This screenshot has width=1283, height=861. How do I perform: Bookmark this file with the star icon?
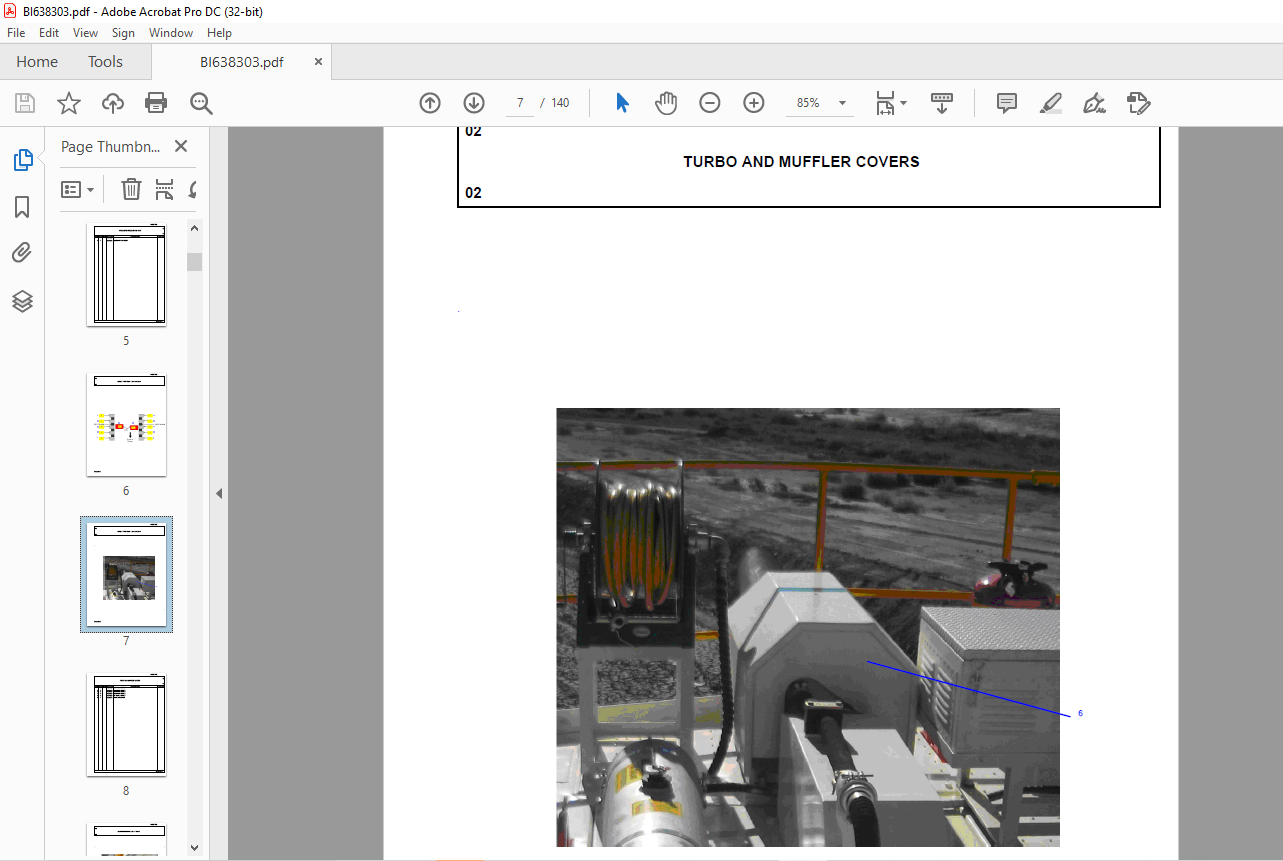pos(69,103)
